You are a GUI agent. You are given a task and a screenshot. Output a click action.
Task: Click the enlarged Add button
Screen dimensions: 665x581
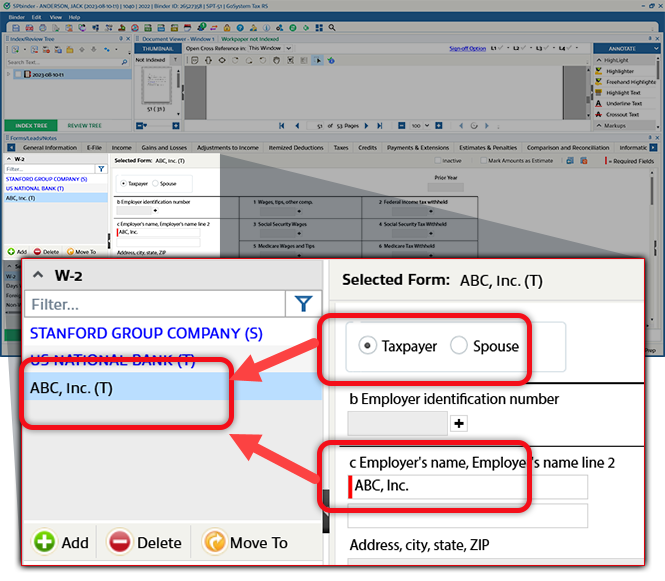pos(61,542)
